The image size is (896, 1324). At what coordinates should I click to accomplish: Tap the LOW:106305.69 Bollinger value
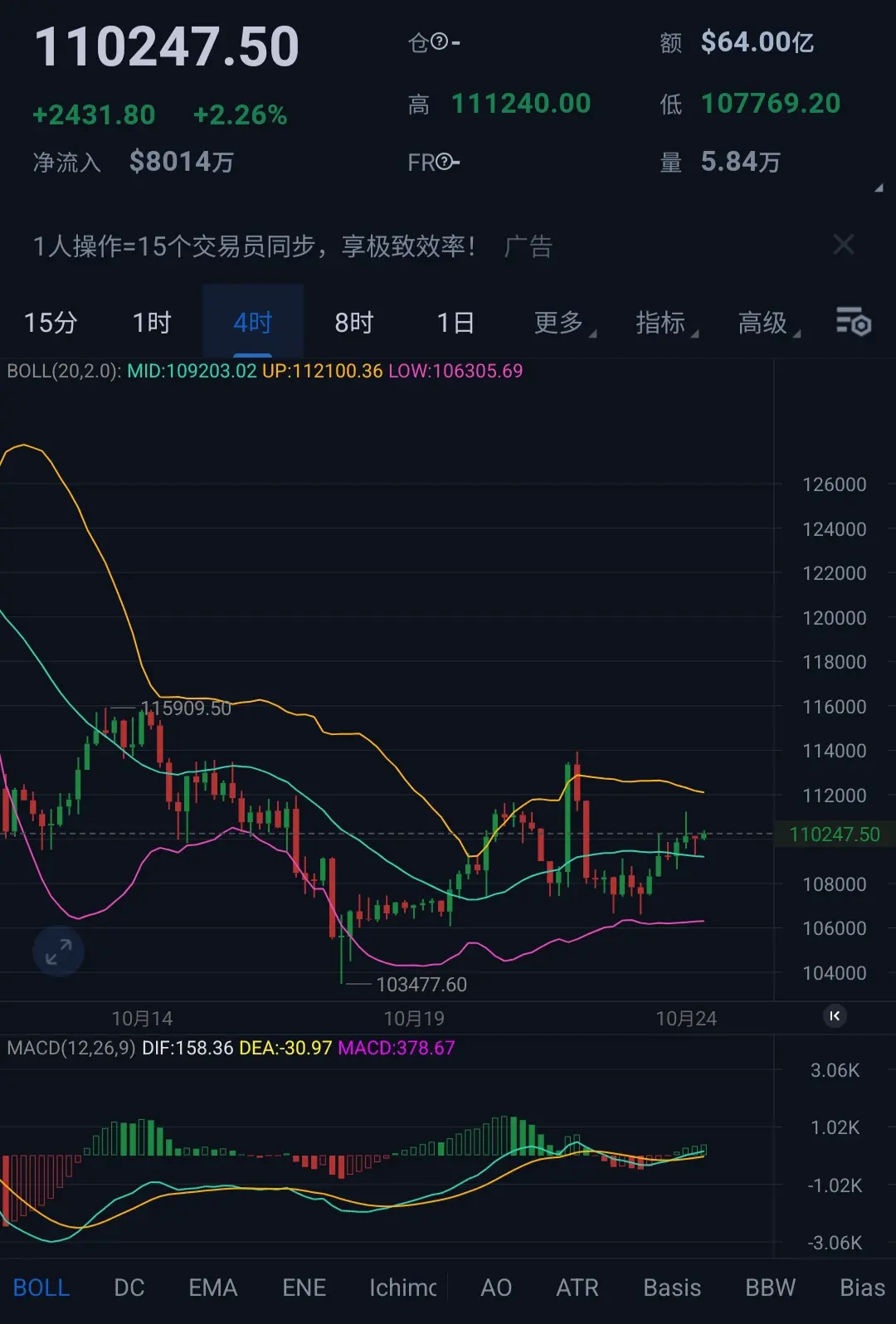[455, 371]
